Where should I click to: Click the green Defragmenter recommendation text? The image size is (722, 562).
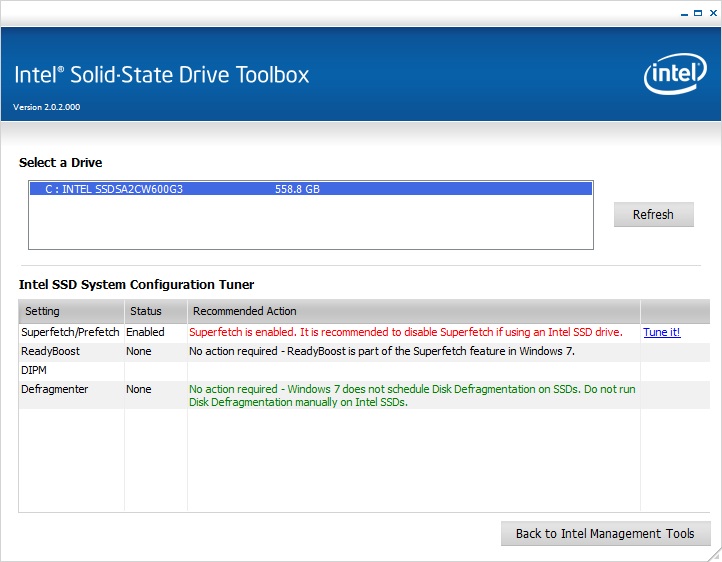click(x=412, y=396)
